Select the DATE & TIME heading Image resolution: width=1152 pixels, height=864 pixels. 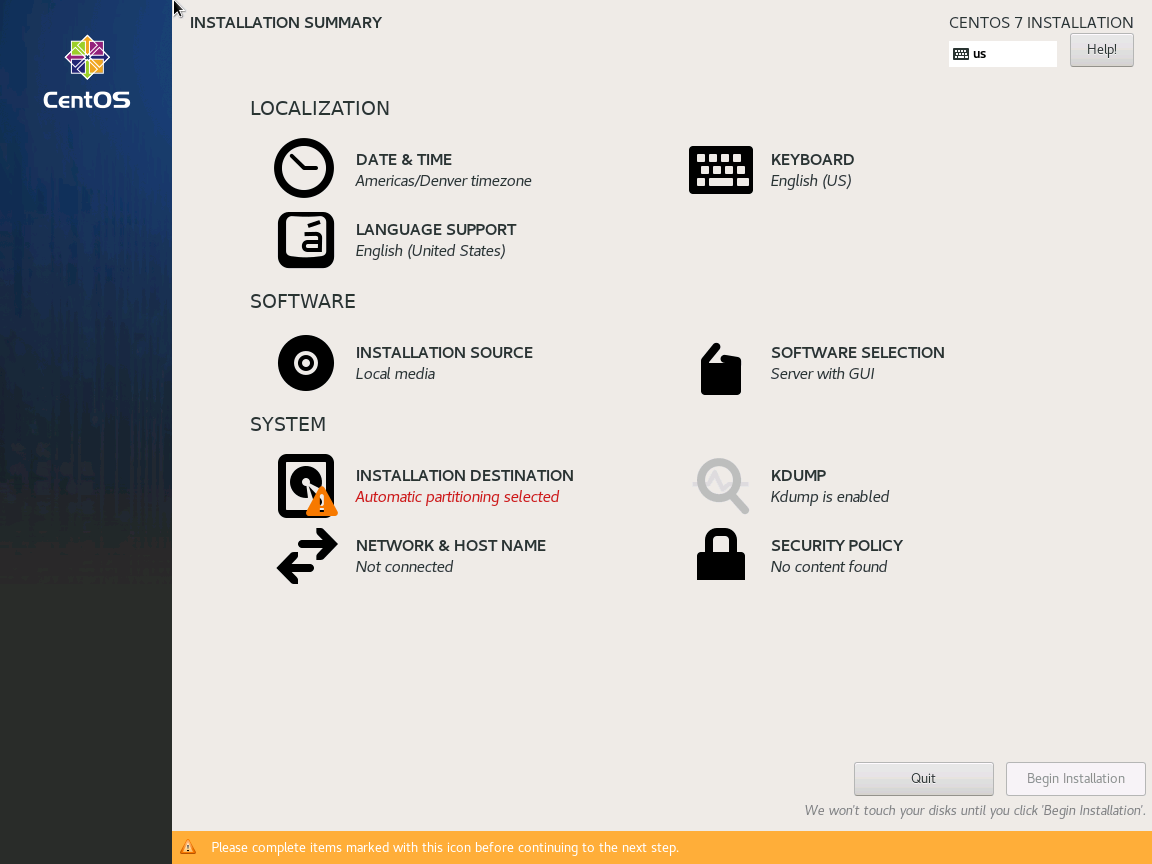pos(403,159)
